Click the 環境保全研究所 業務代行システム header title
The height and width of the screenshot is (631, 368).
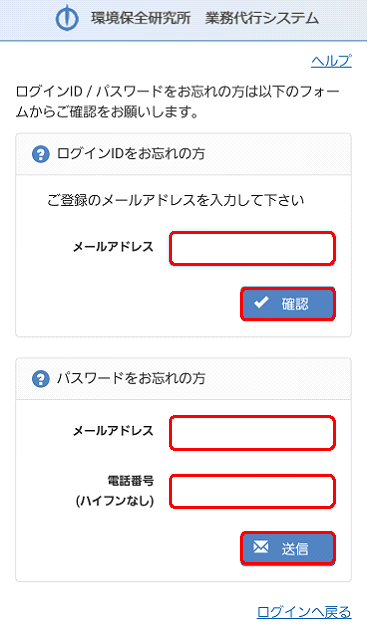(x=205, y=19)
